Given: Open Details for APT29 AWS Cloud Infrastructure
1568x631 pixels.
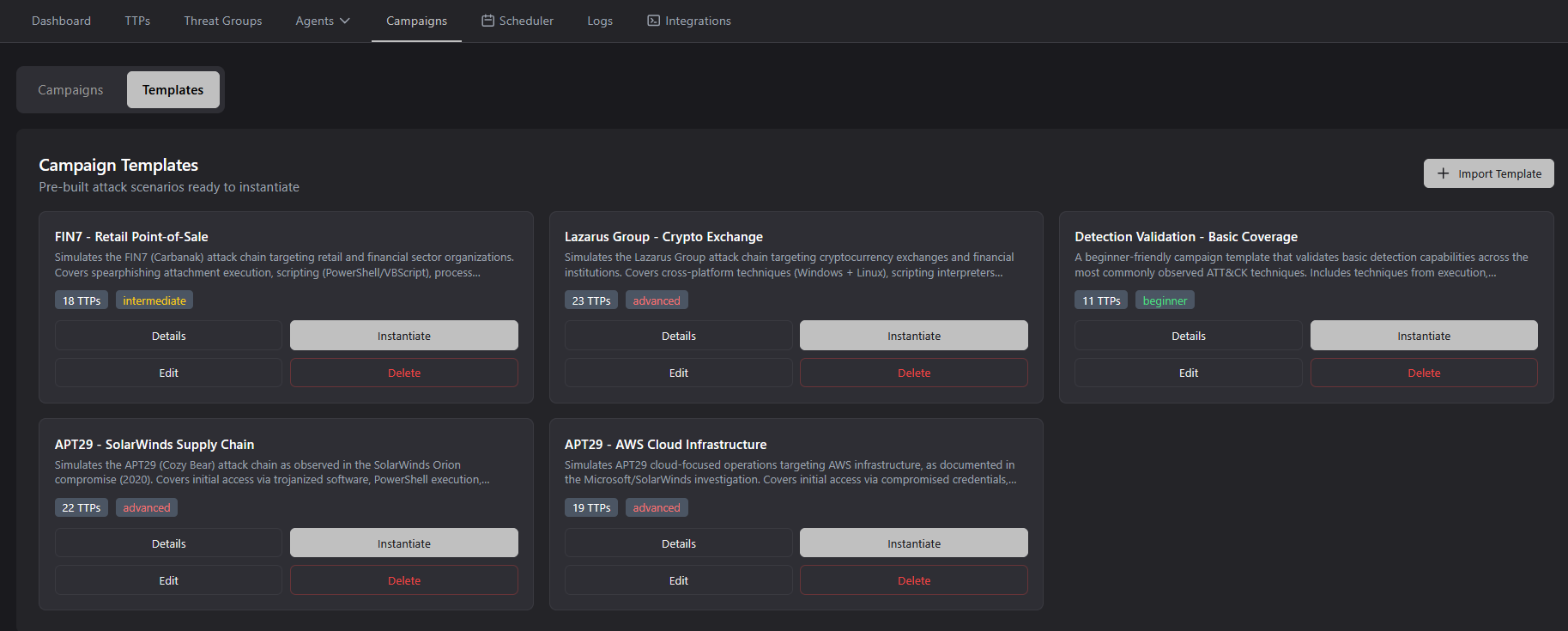Looking at the screenshot, I should pos(679,543).
